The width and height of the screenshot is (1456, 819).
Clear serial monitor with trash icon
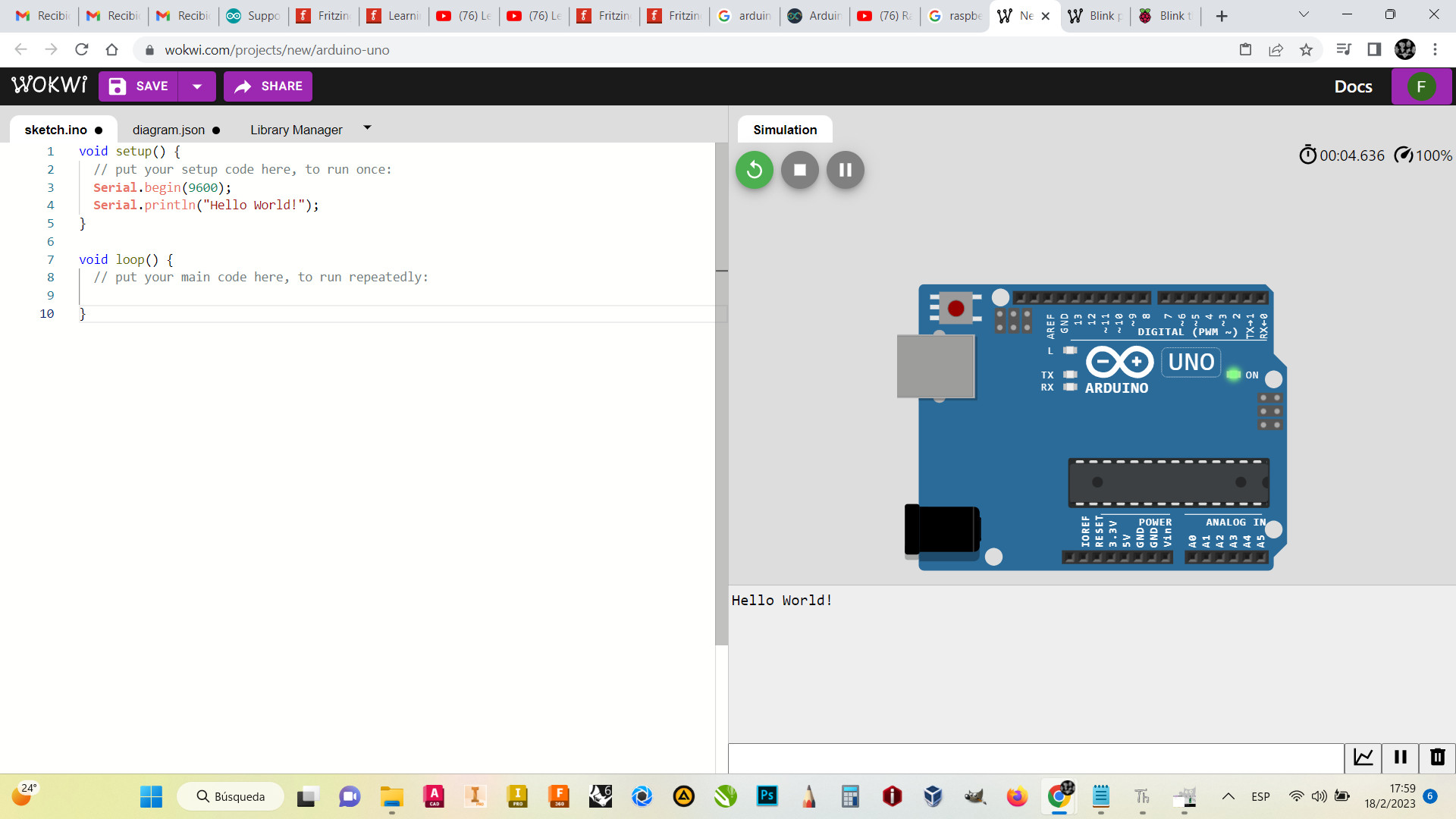(1437, 757)
